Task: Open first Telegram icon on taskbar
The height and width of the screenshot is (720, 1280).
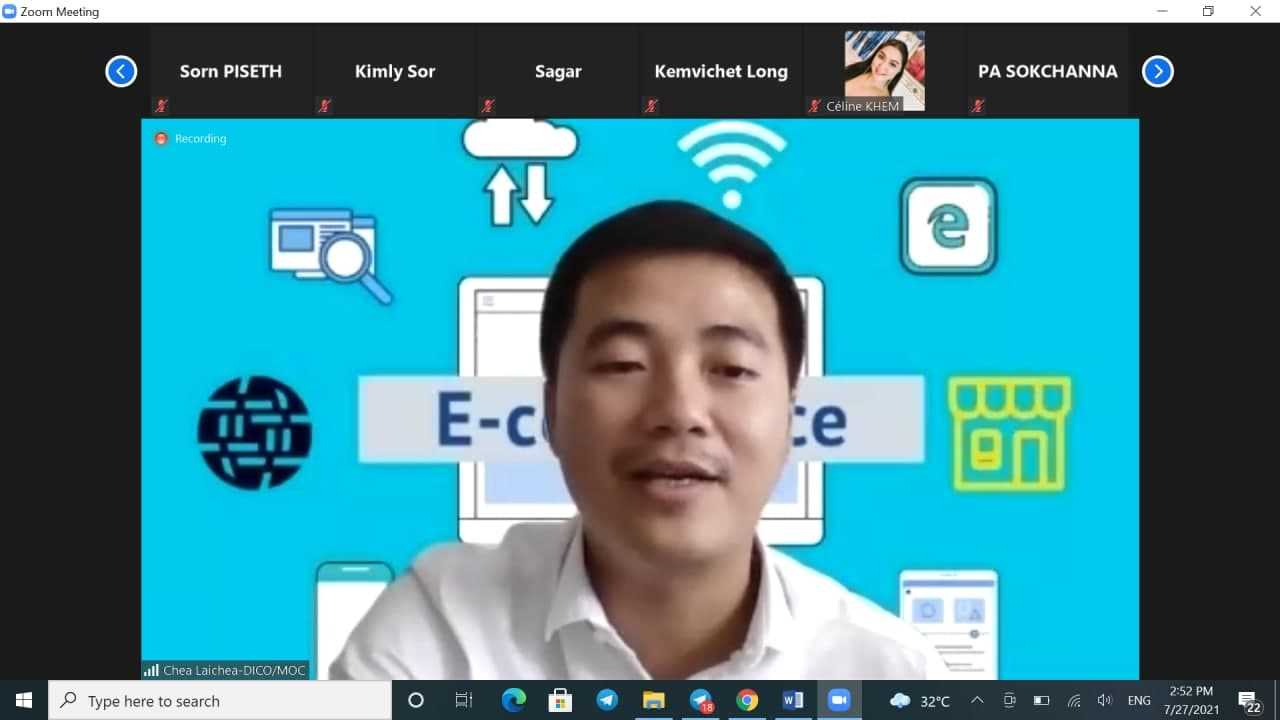Action: [x=607, y=700]
